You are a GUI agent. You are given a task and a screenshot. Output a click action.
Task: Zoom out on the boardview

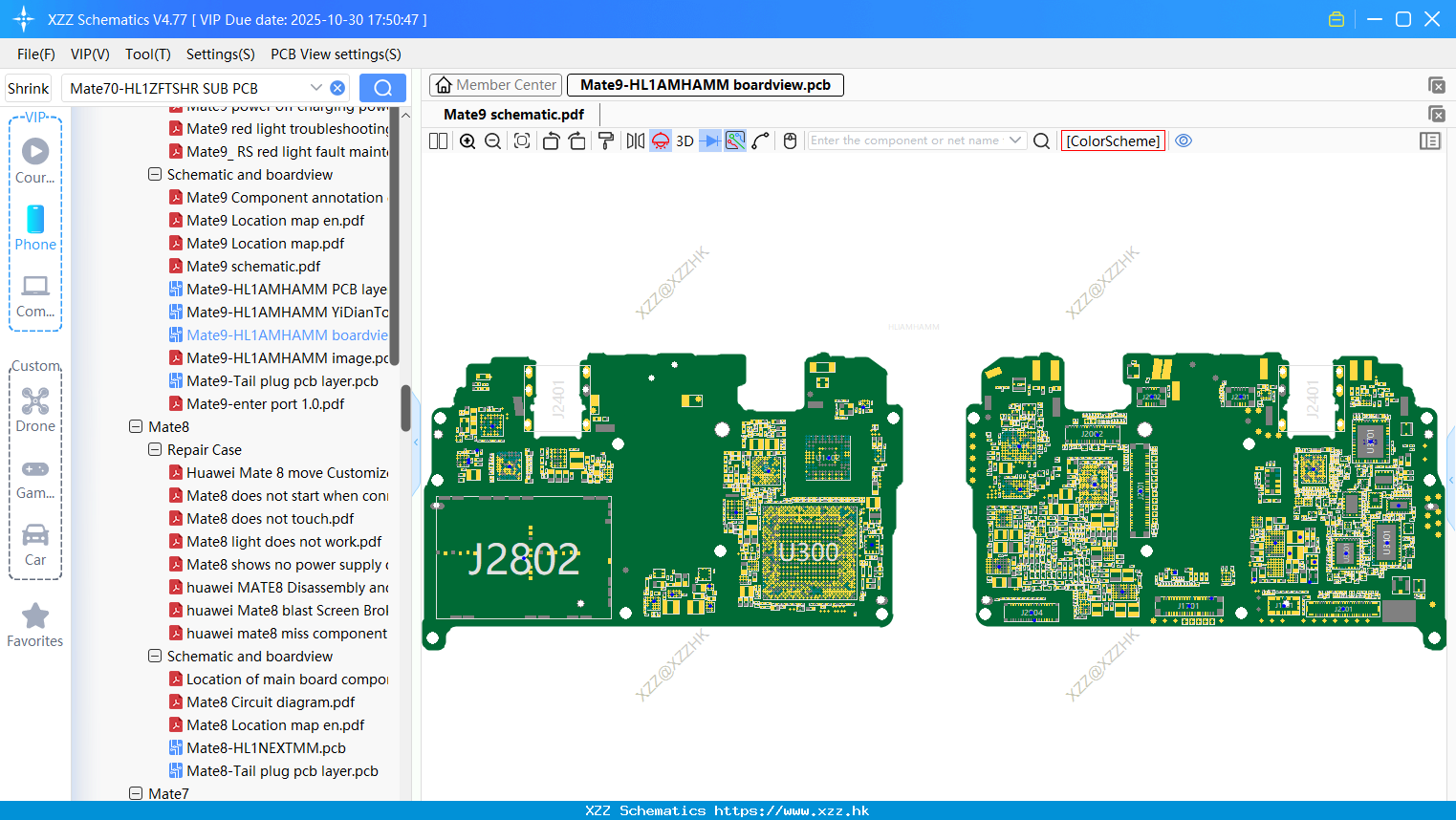coord(492,141)
